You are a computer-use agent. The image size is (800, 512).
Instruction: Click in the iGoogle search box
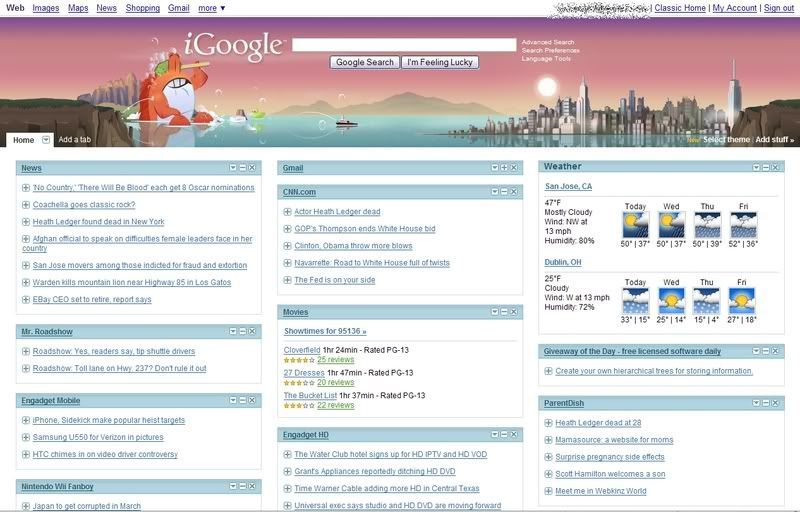pos(404,45)
